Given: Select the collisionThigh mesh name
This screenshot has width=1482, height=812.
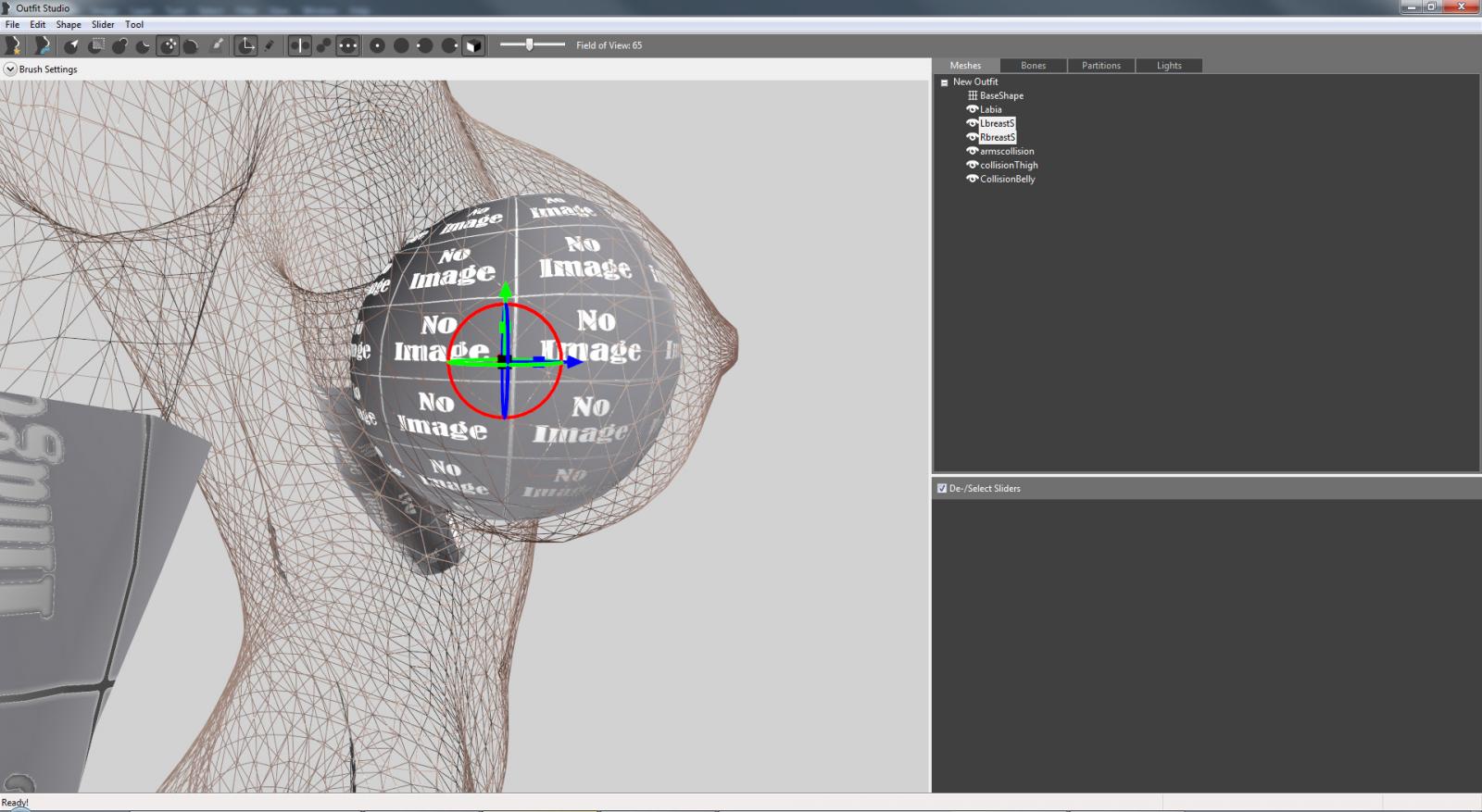Looking at the screenshot, I should 1010,165.
